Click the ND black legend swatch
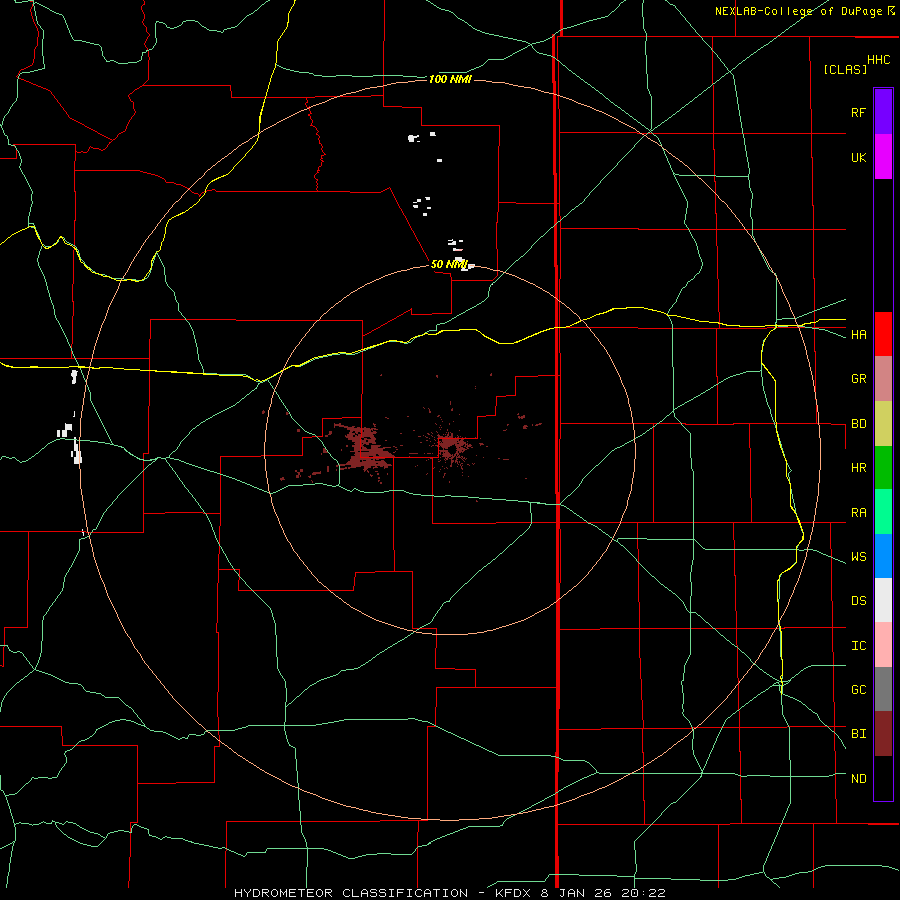 pyautogui.click(x=883, y=778)
